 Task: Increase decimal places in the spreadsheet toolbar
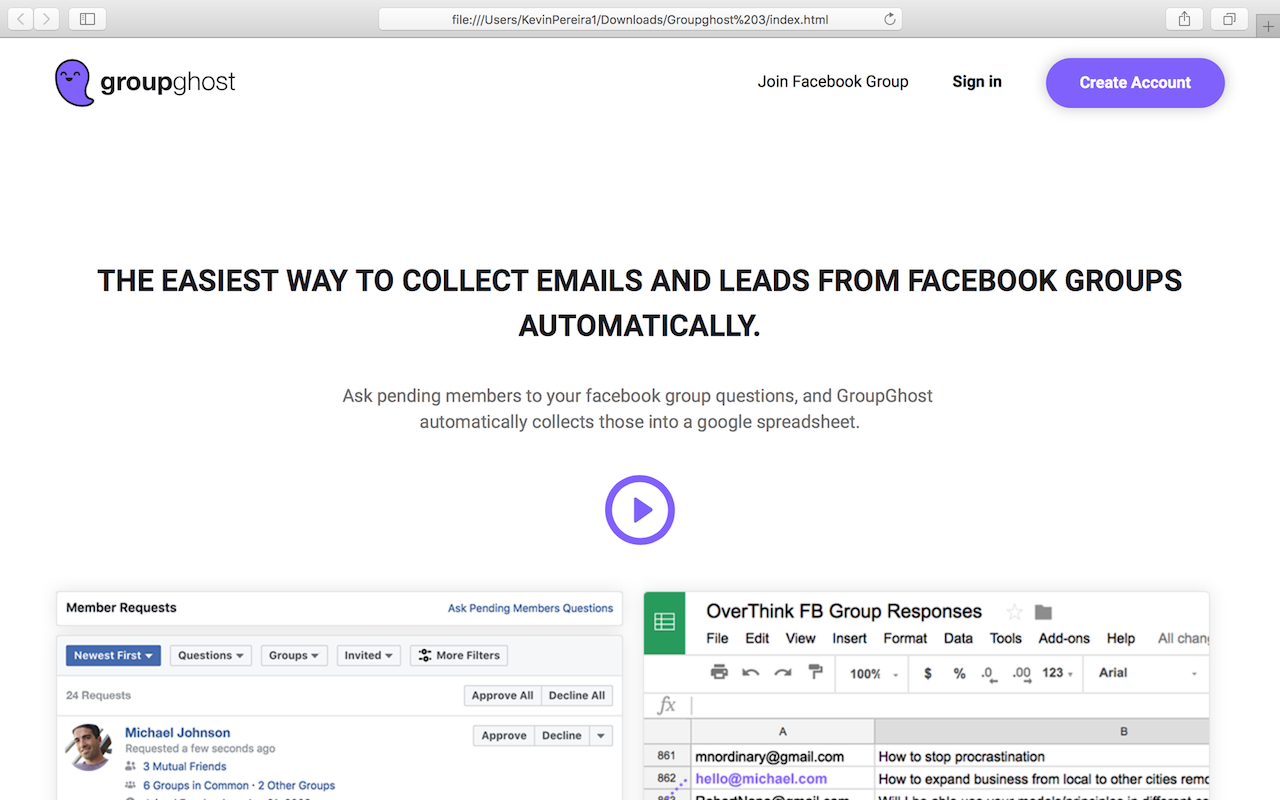1021,673
